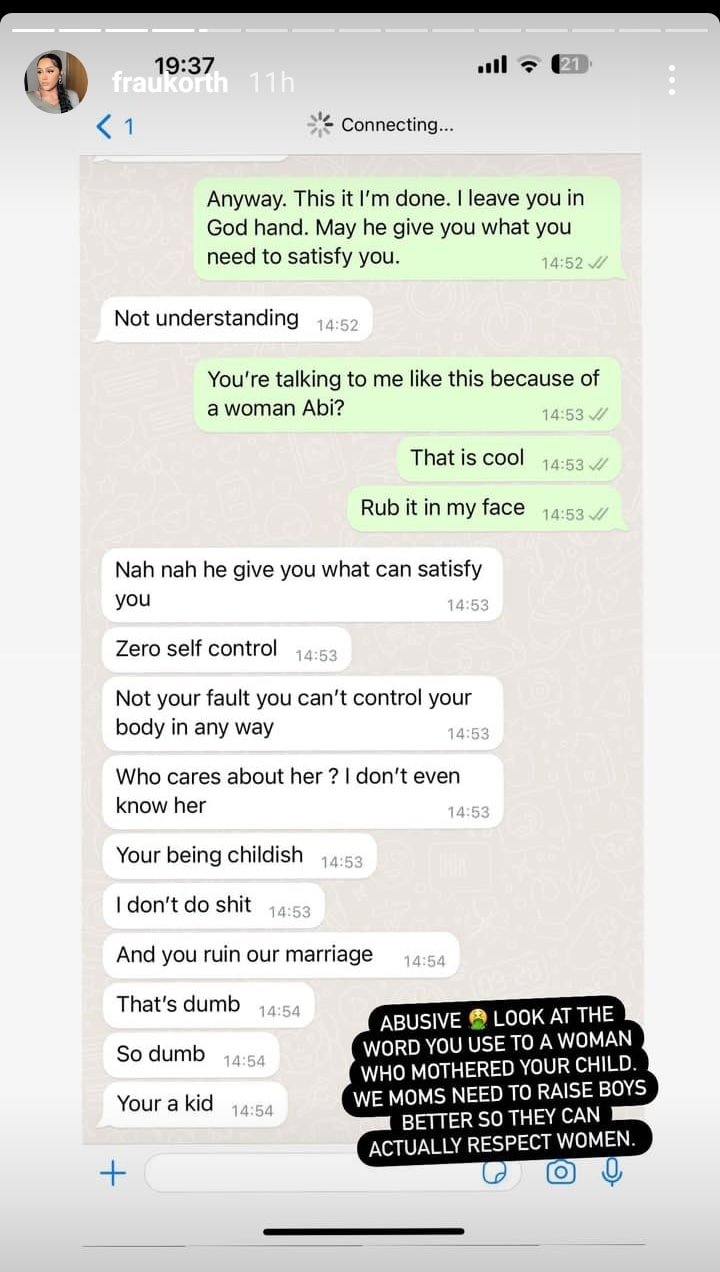
Task: Tap the fraukorth profile picture
Action: [x=56, y=82]
